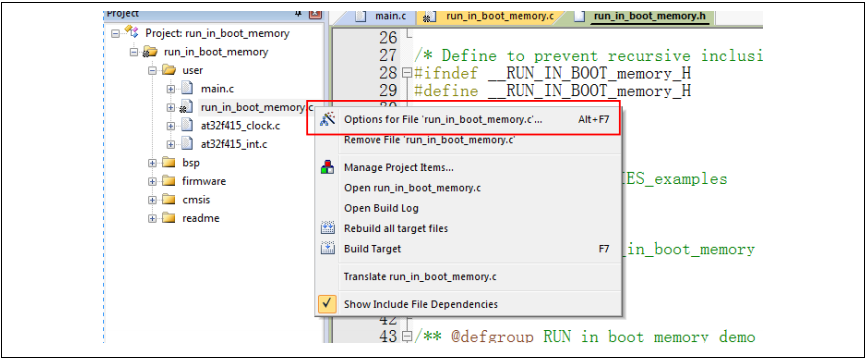Click the user folder icon

168,70
